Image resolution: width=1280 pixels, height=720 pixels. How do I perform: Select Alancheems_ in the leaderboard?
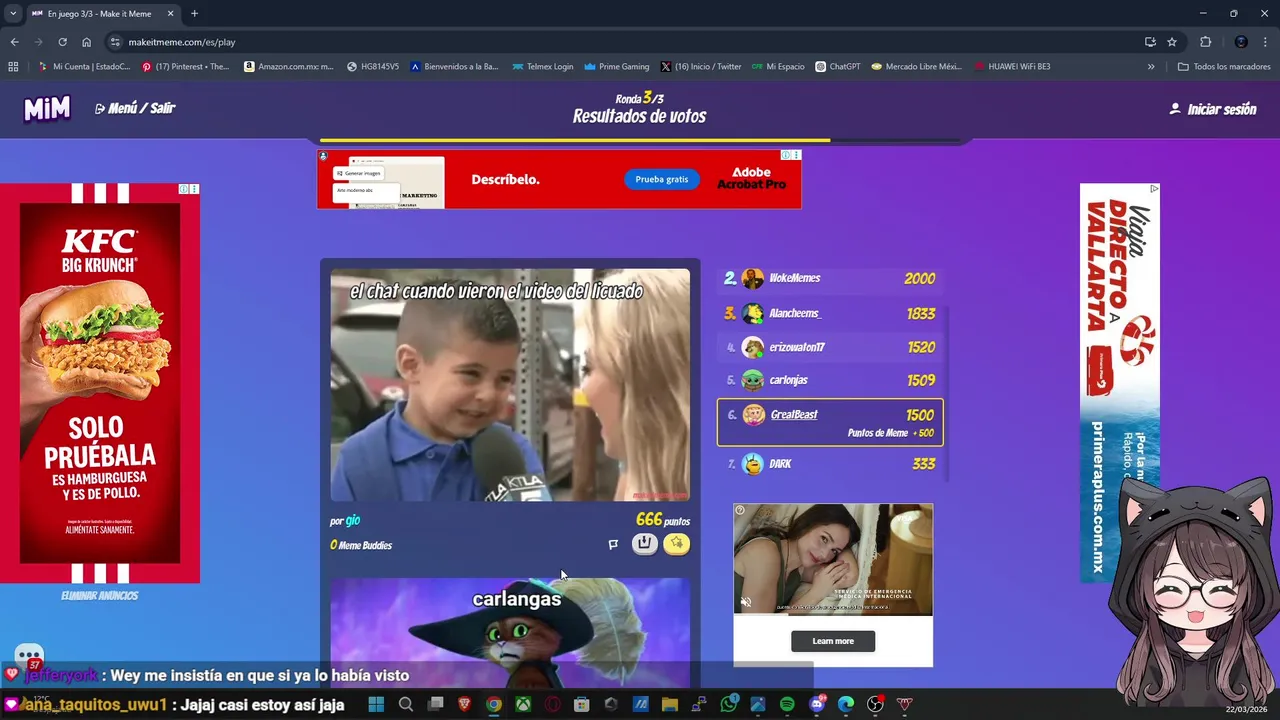coord(829,313)
